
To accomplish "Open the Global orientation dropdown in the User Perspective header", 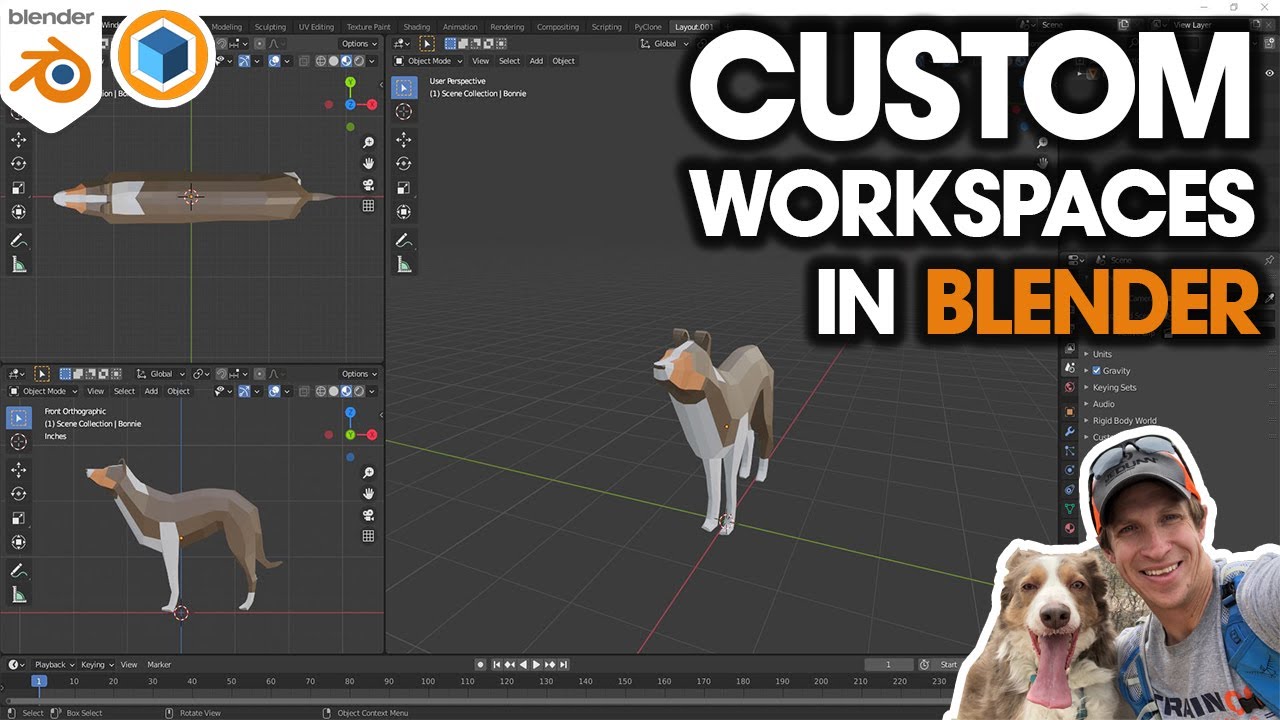I will point(666,44).
